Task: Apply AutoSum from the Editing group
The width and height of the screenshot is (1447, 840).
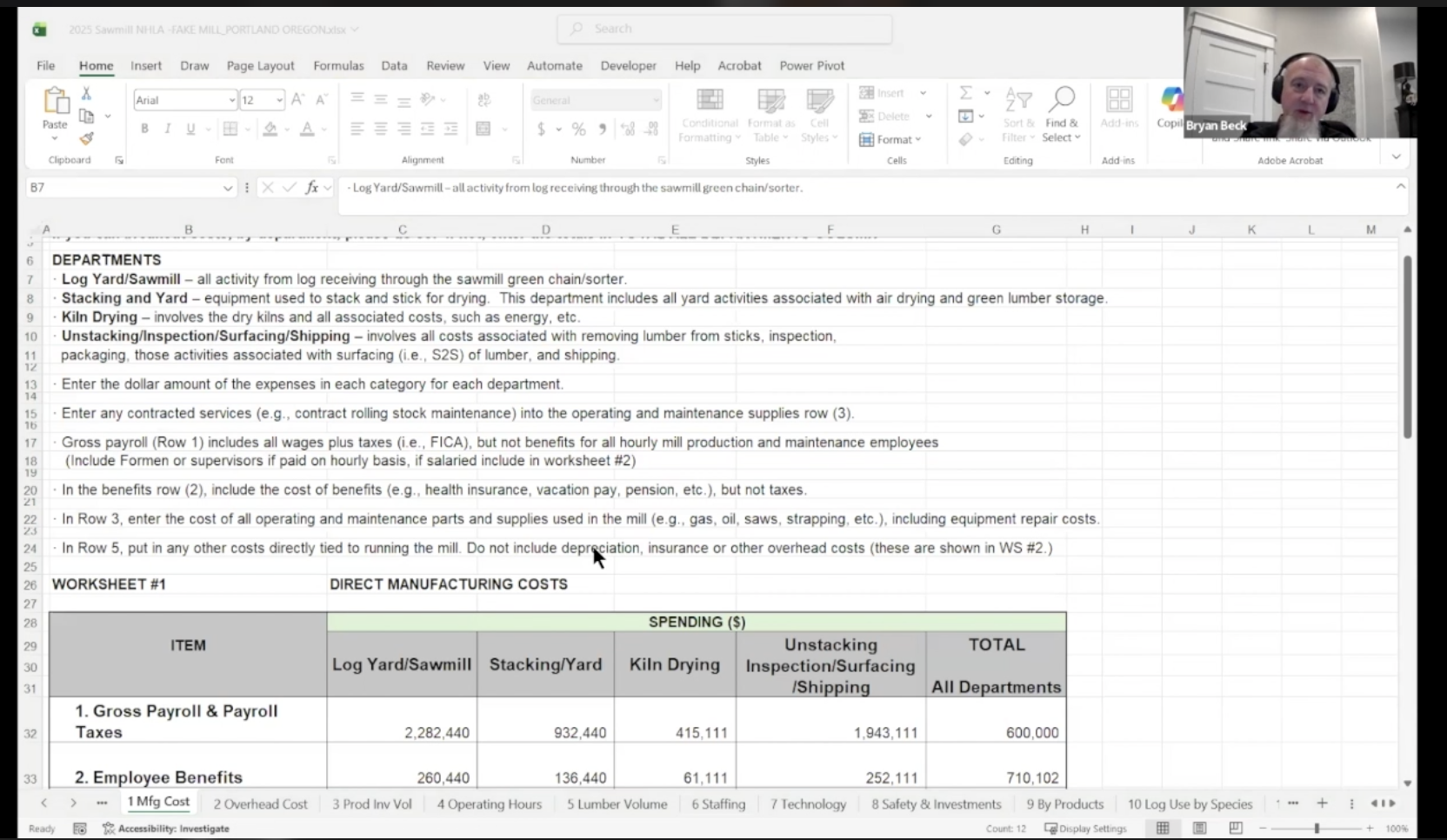Action: (969, 92)
